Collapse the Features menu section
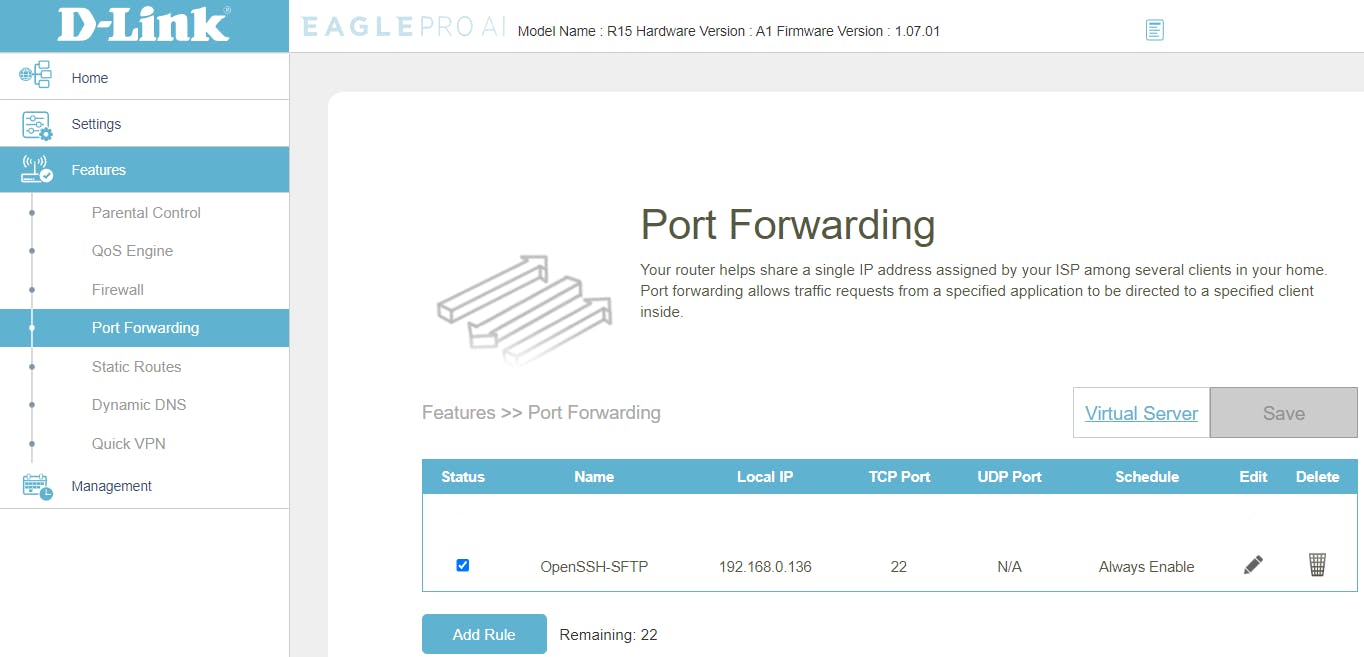This screenshot has width=1364, height=657. [98, 170]
